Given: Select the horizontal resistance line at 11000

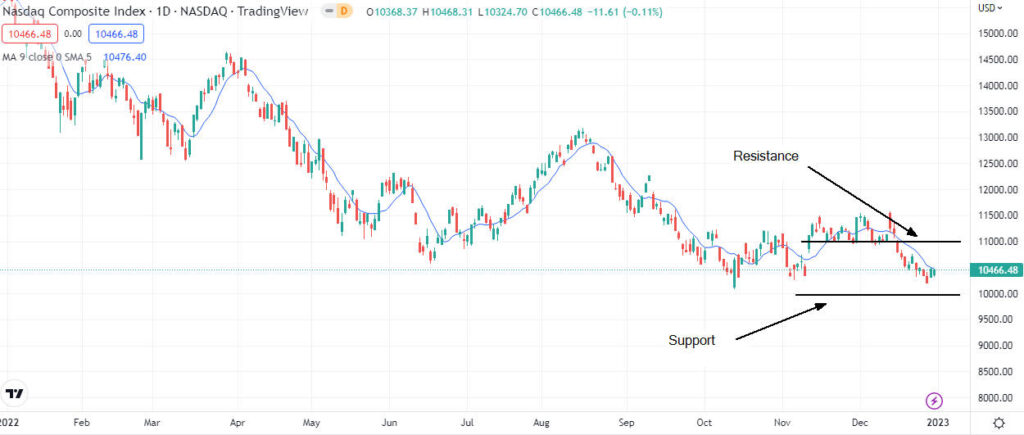Looking at the screenshot, I should (x=881, y=242).
